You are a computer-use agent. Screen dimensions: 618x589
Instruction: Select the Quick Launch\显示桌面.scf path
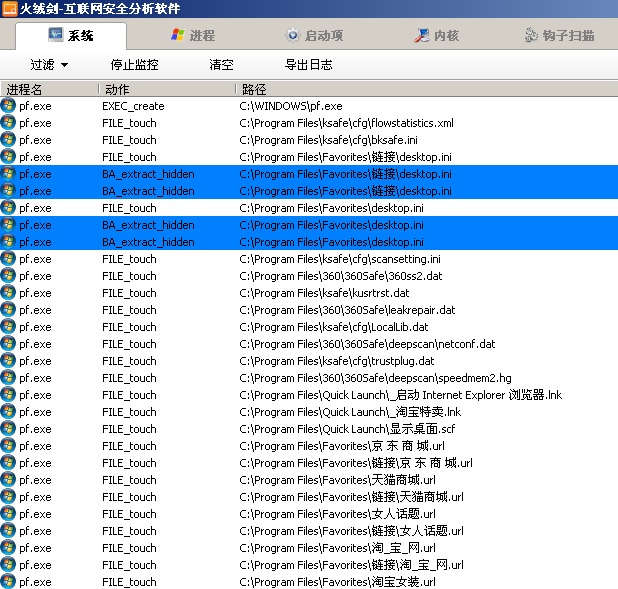[x=347, y=429]
